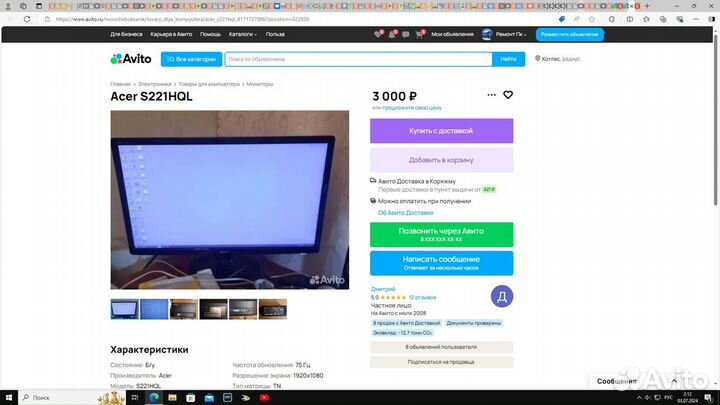Click the main monitor photo
The width and height of the screenshot is (720, 405).
230,200
